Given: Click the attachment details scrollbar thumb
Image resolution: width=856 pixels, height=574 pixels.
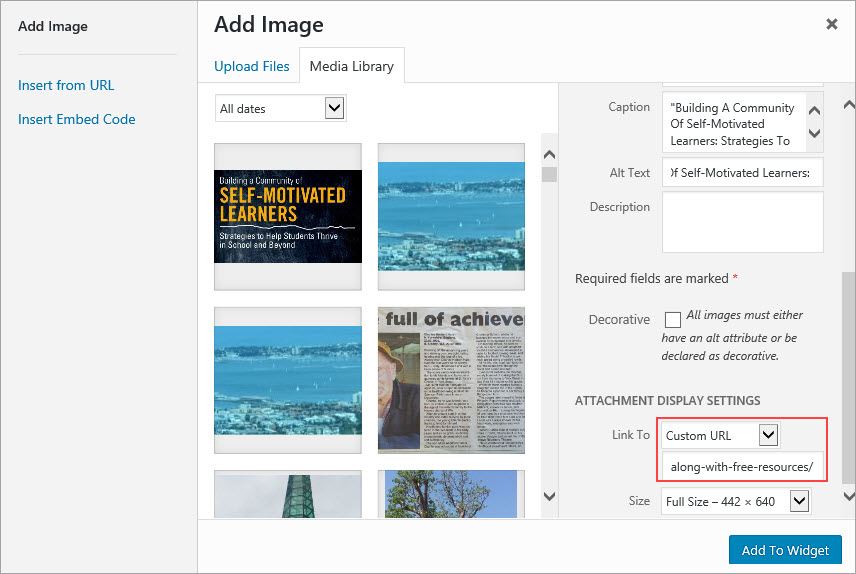Looking at the screenshot, I should [849, 377].
